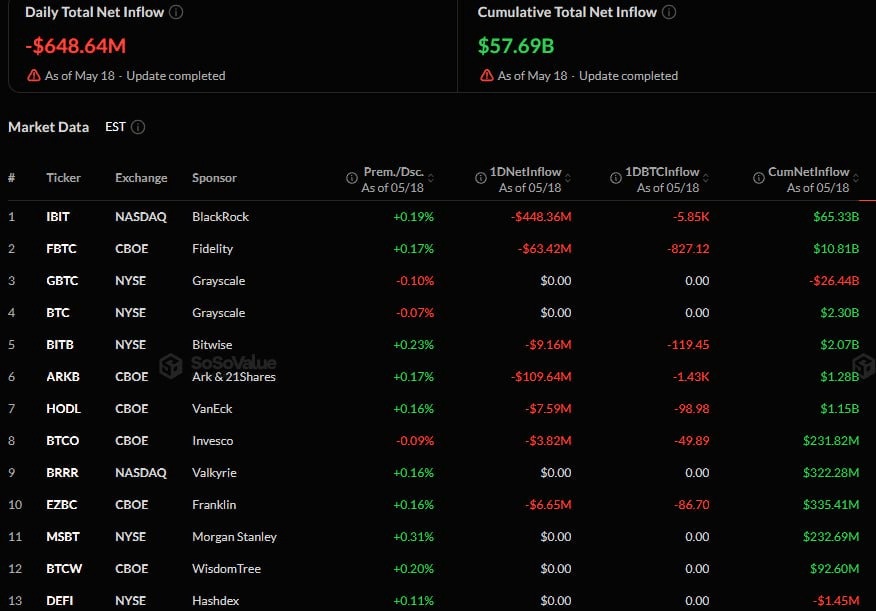Click info icon for Prem./Dsc. column
Image resolution: width=876 pixels, height=611 pixels.
coord(351,178)
